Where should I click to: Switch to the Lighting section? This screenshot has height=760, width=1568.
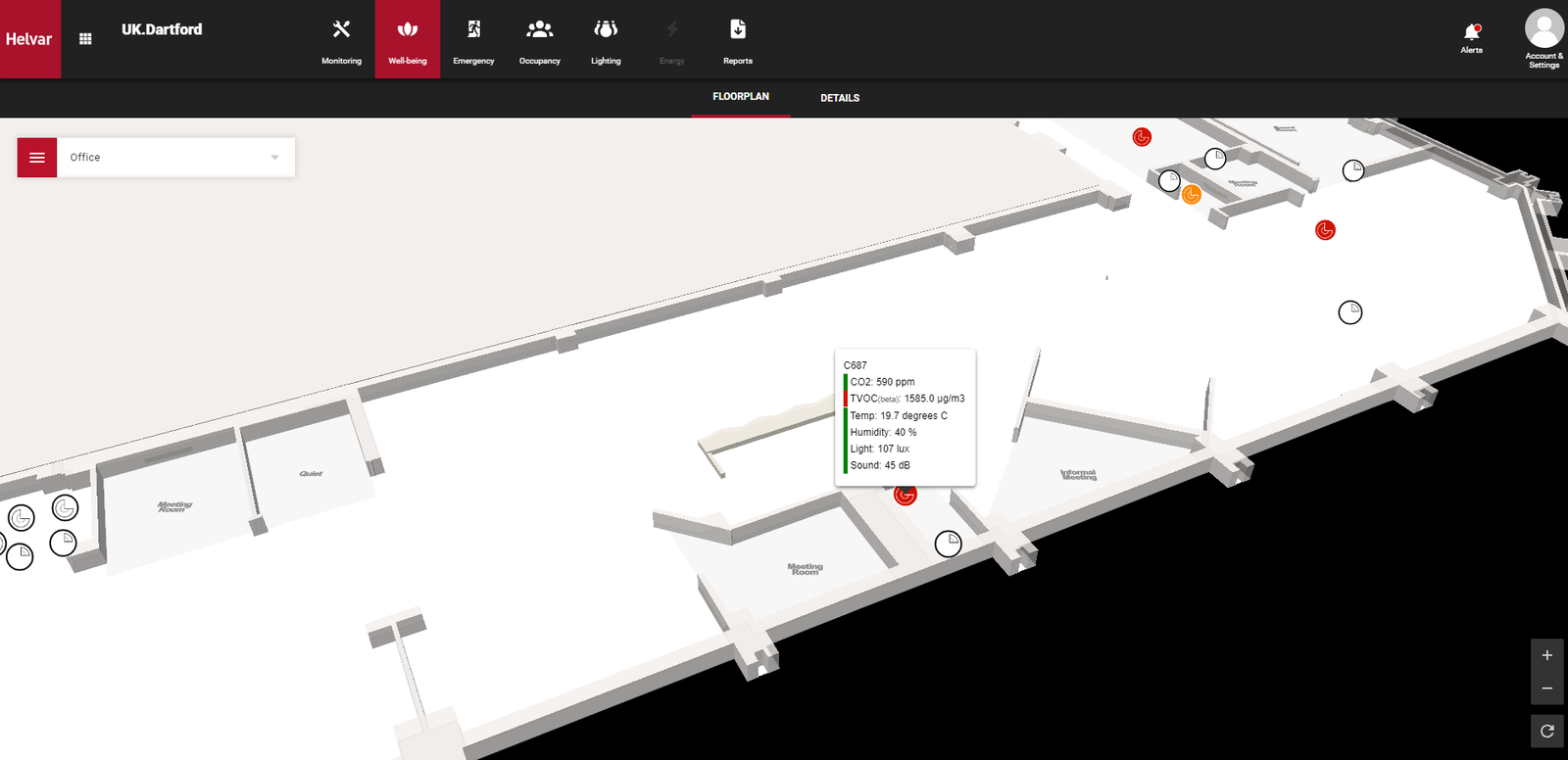606,39
